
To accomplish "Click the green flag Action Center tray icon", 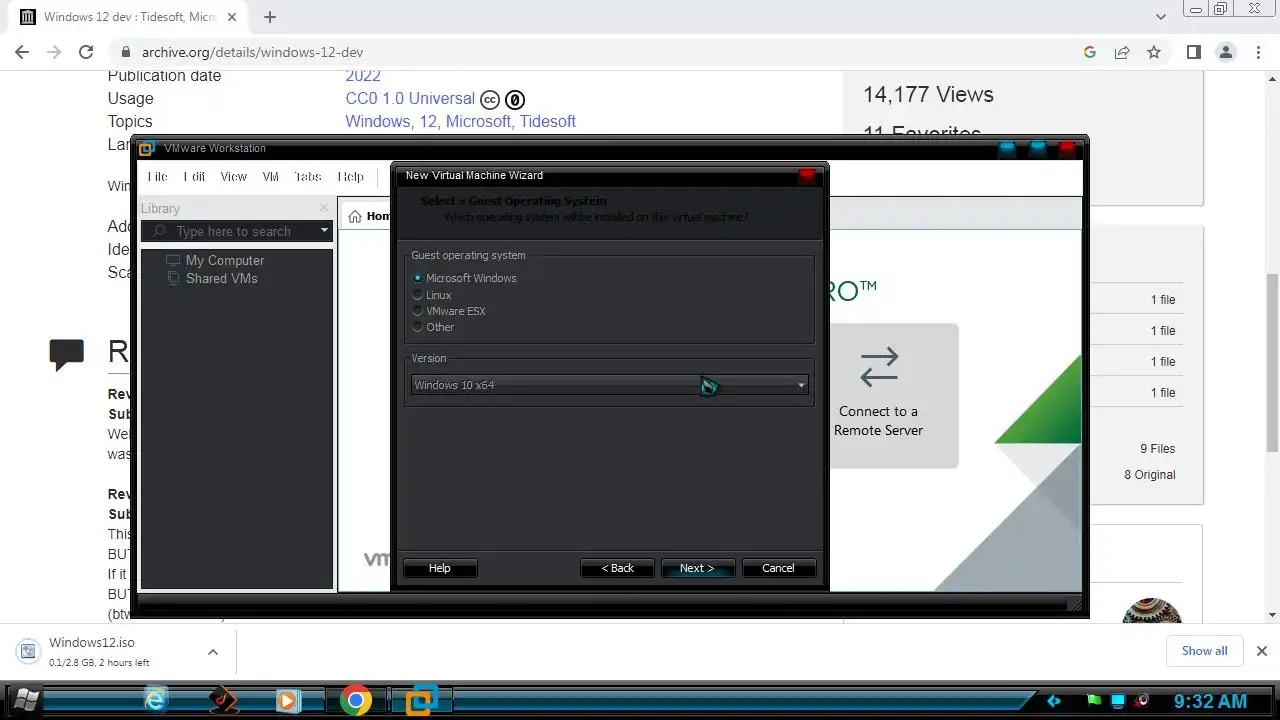I will coord(1095,701).
